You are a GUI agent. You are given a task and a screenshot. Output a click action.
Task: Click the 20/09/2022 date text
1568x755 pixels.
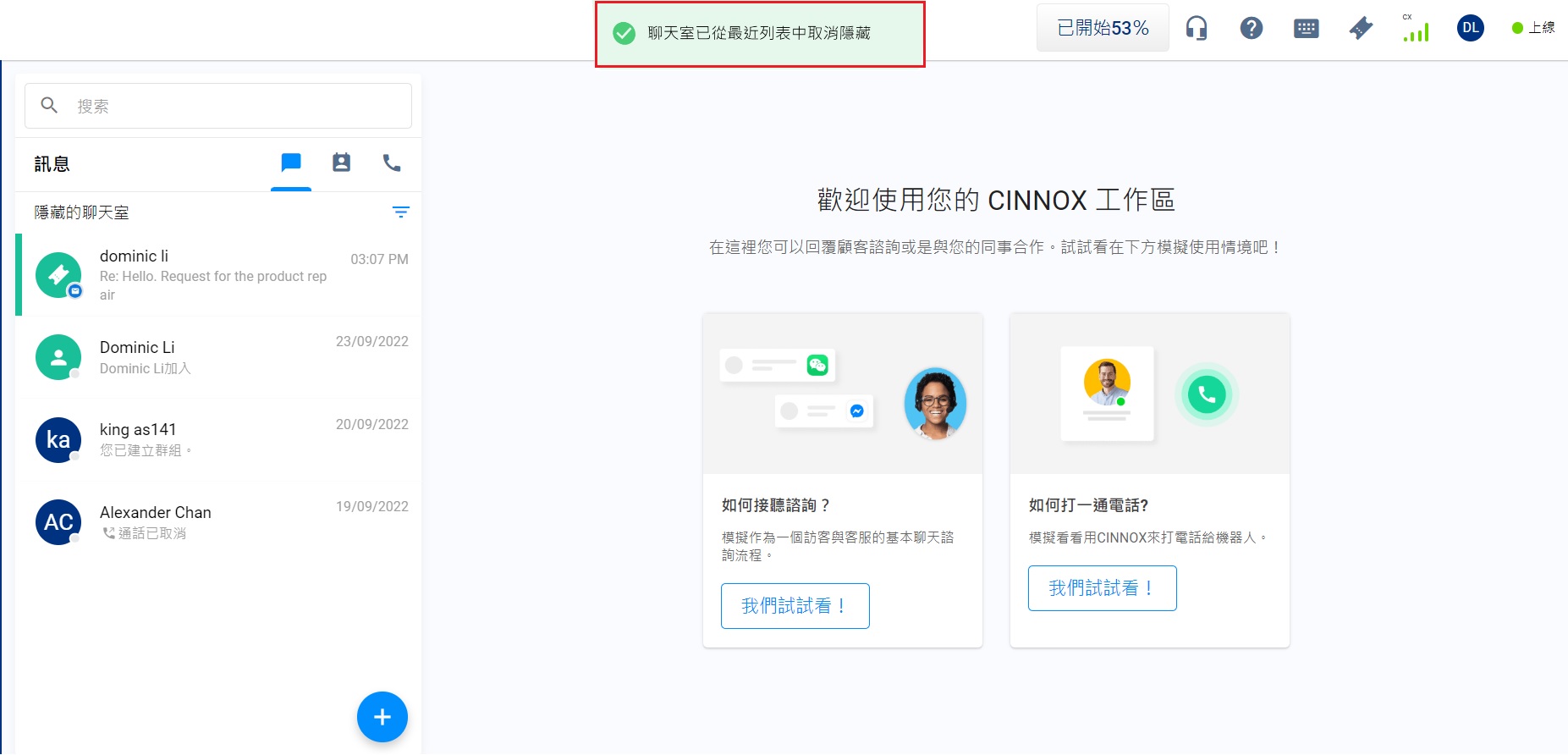[372, 424]
